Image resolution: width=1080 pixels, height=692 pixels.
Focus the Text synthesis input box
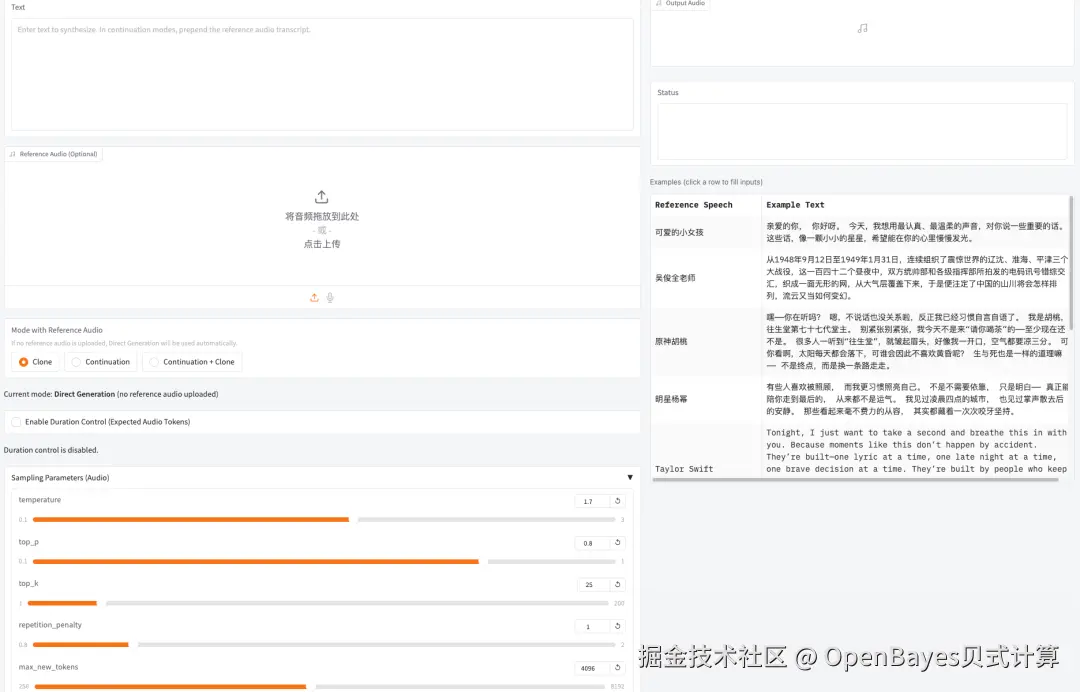(x=322, y=74)
